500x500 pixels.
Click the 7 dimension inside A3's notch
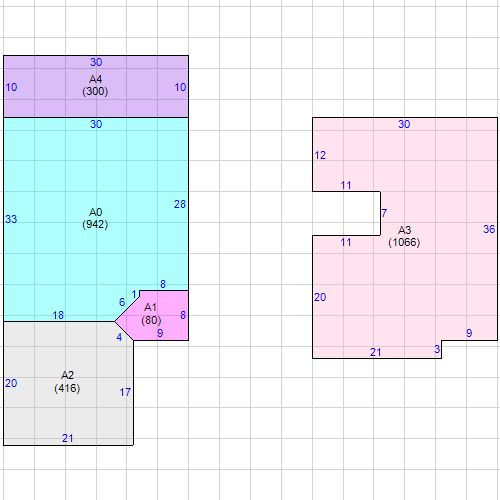coord(384,213)
